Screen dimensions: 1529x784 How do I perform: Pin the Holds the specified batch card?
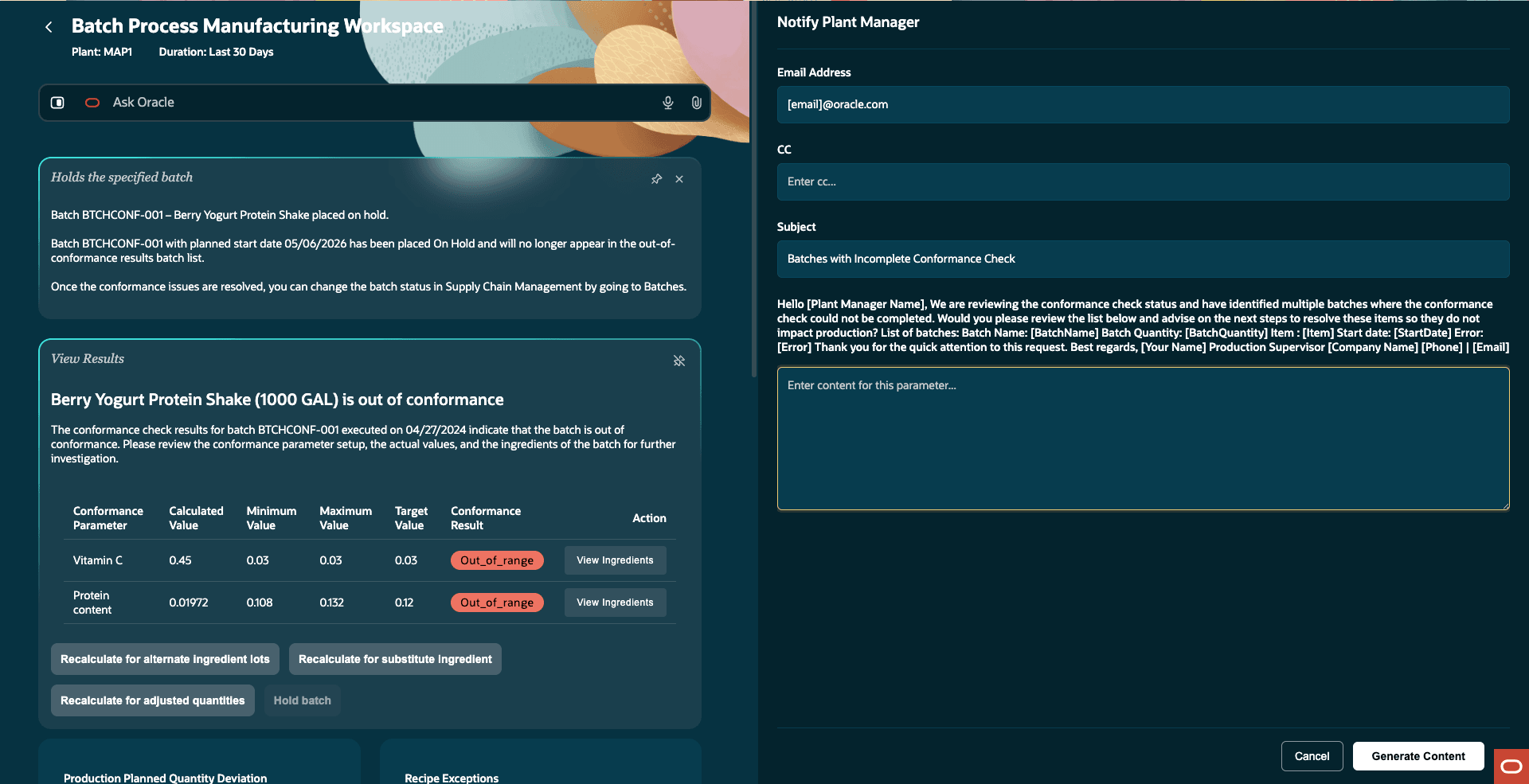[656, 179]
